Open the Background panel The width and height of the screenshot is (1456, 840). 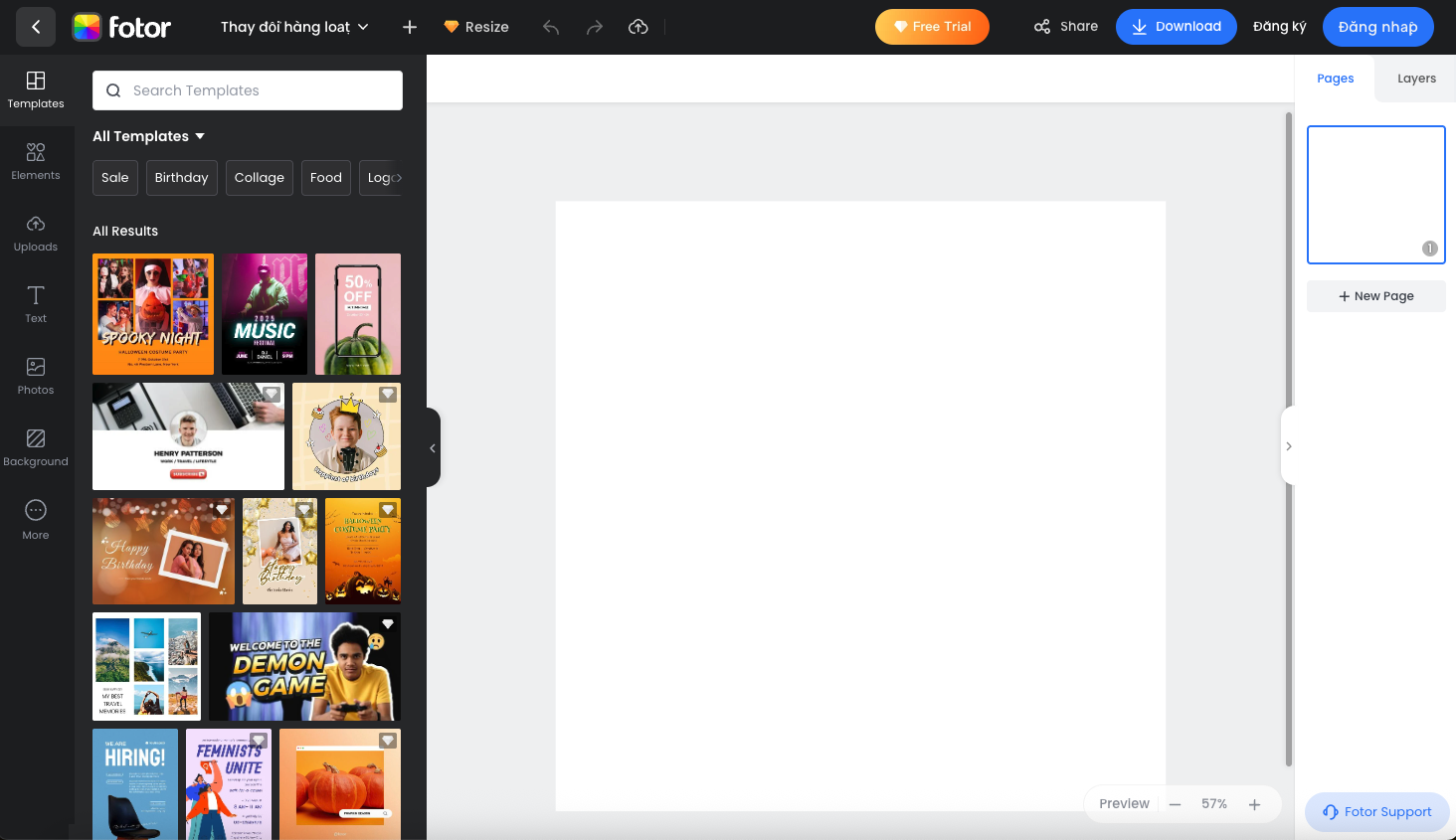coord(36,447)
